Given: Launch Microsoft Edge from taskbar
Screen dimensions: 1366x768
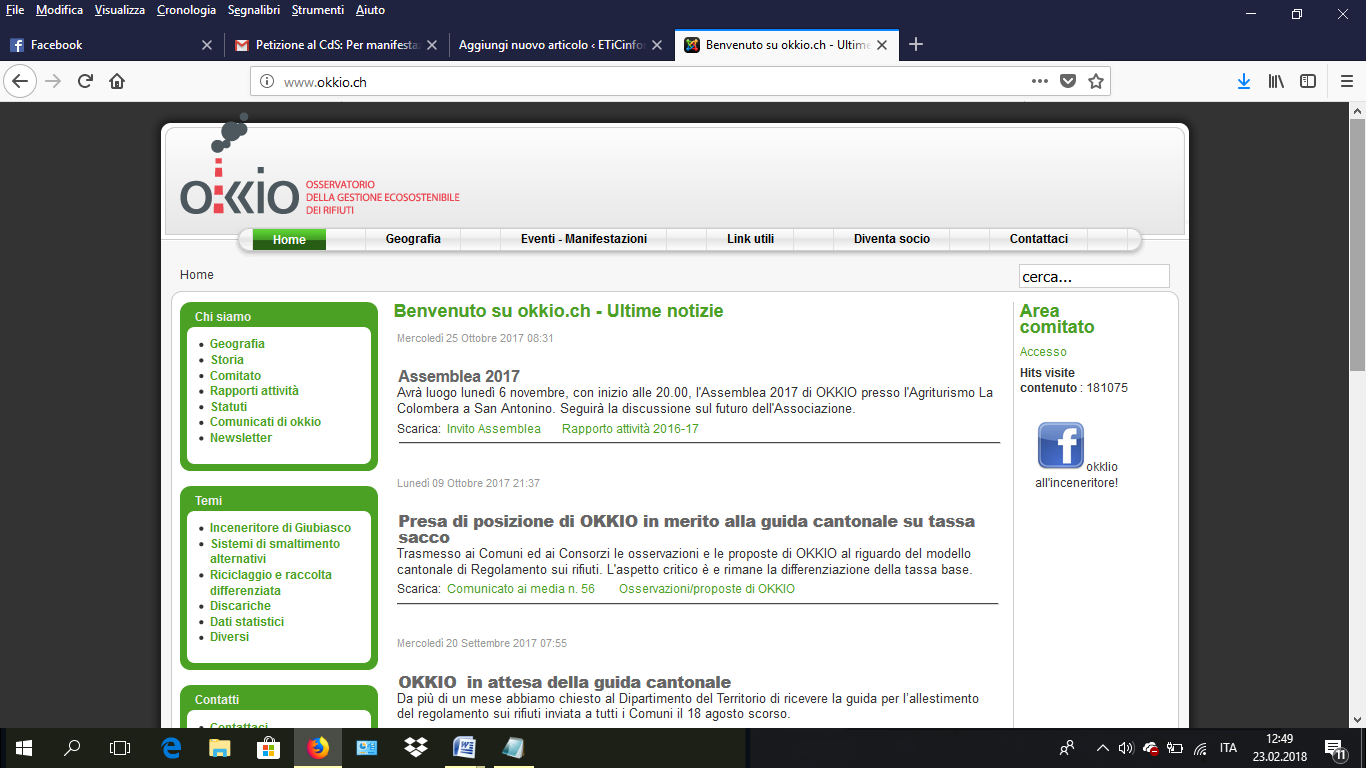Looking at the screenshot, I should 171,747.
